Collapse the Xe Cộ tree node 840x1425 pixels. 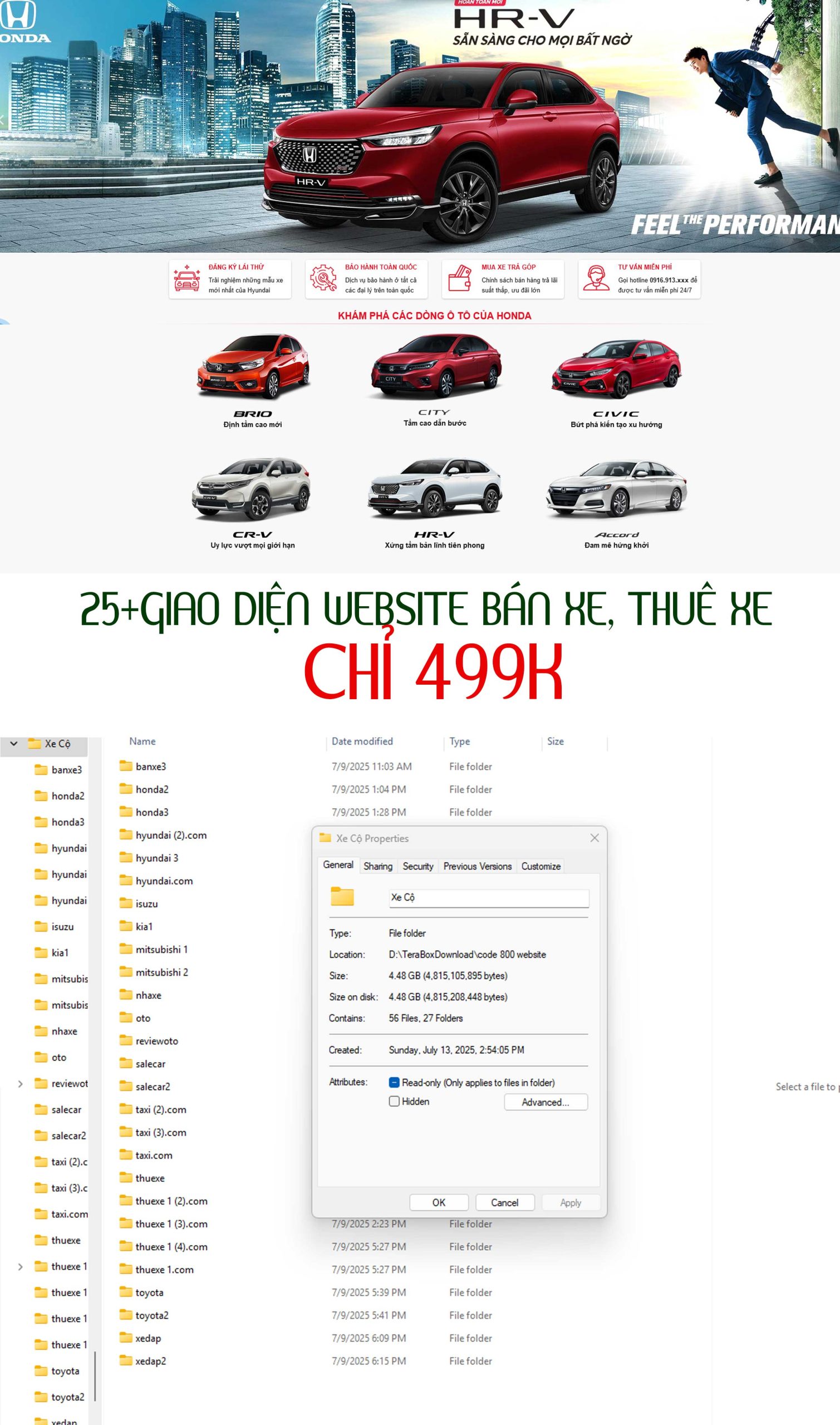tap(14, 743)
